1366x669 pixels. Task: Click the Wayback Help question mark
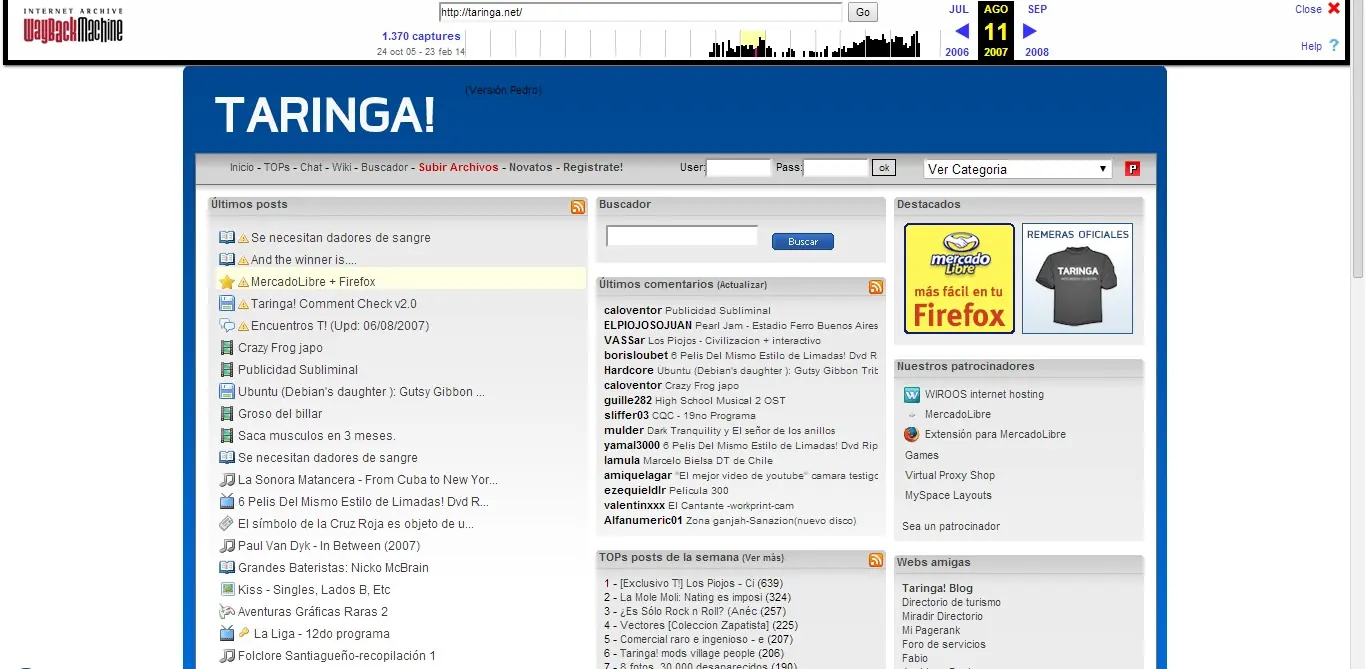click(1334, 46)
